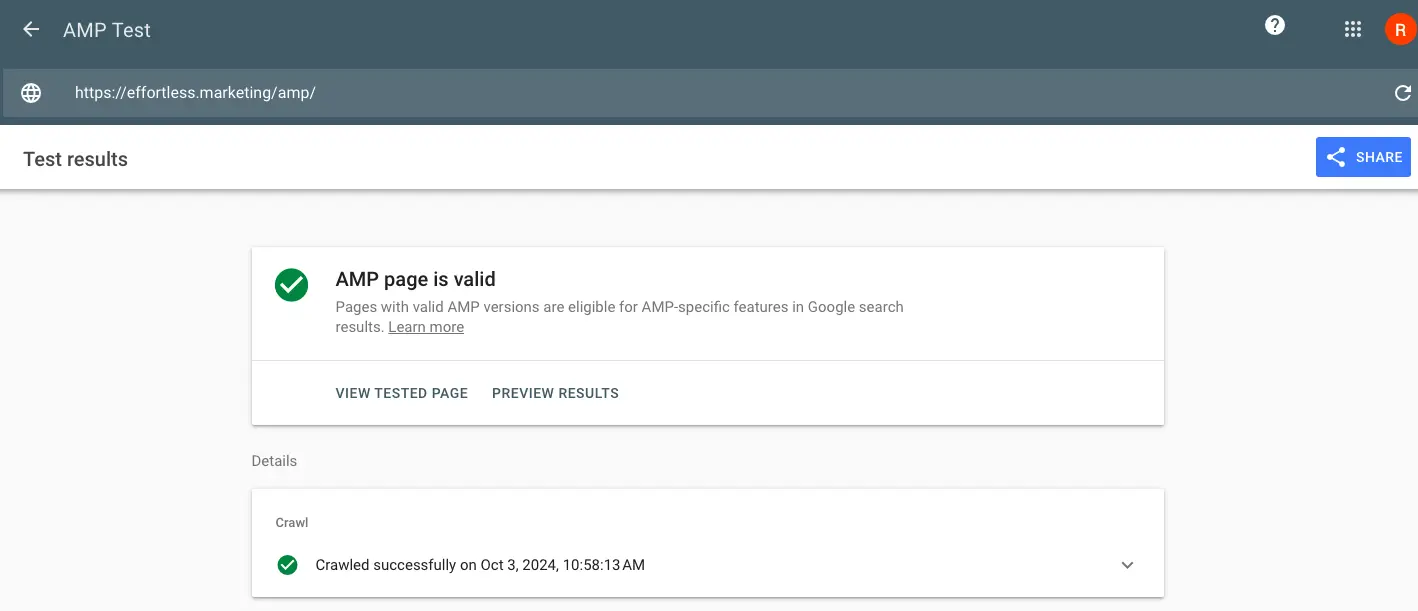1418x611 pixels.
Task: Expand the Crawl details chevron
Action: pos(1127,565)
